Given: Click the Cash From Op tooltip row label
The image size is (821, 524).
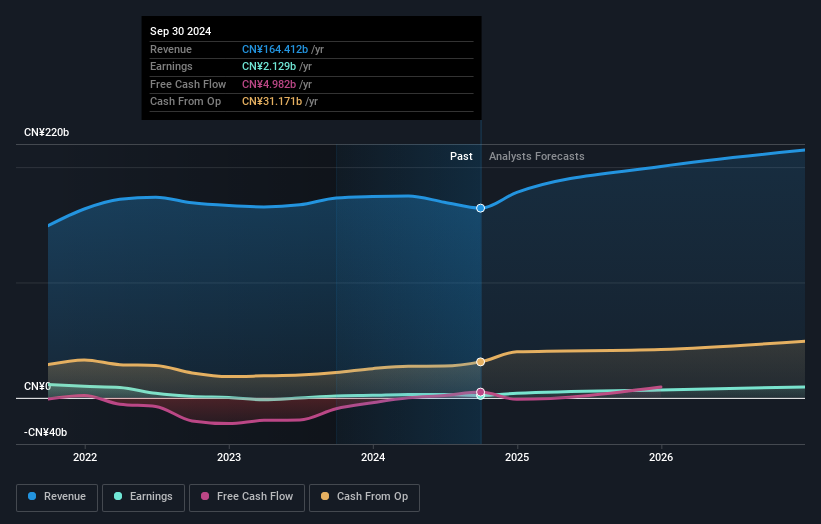Looking at the screenshot, I should point(185,102).
